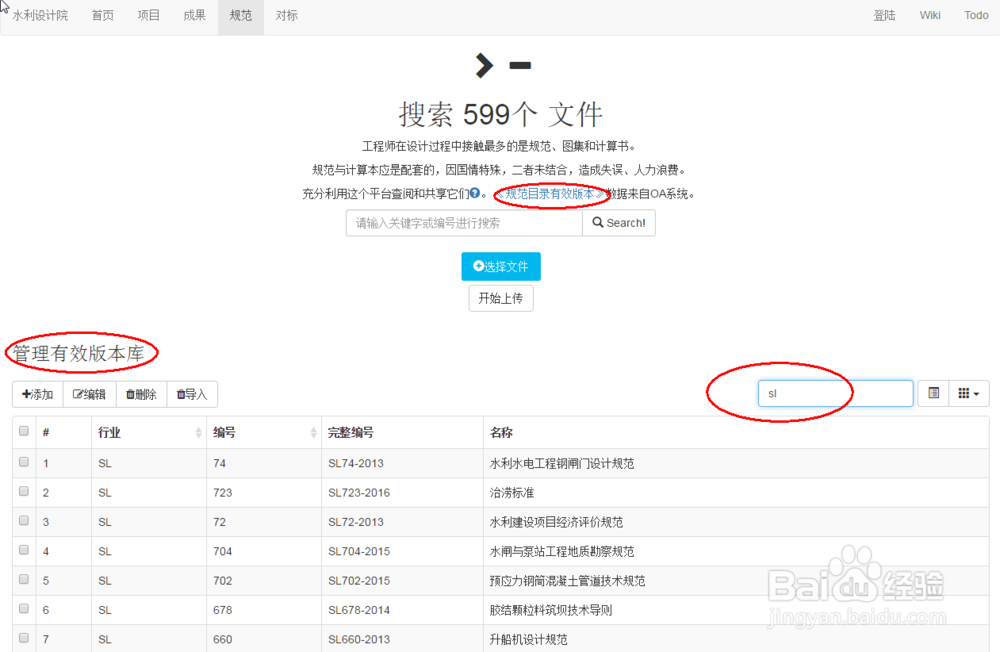The height and width of the screenshot is (652, 1000).
Task: Click the search field containing sl
Action: pos(835,393)
